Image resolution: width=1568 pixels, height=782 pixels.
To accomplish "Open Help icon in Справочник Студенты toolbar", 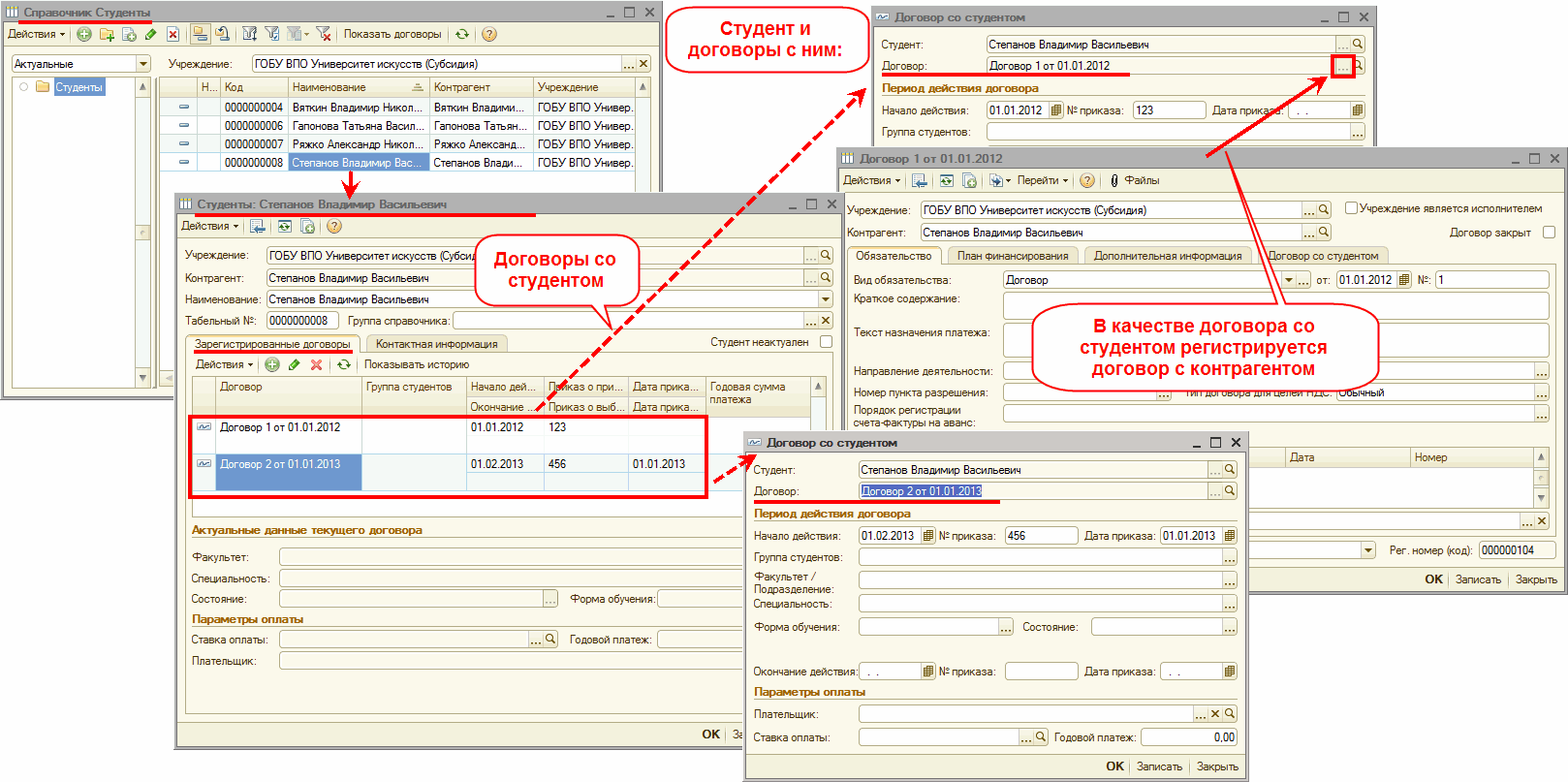I will click(x=489, y=34).
